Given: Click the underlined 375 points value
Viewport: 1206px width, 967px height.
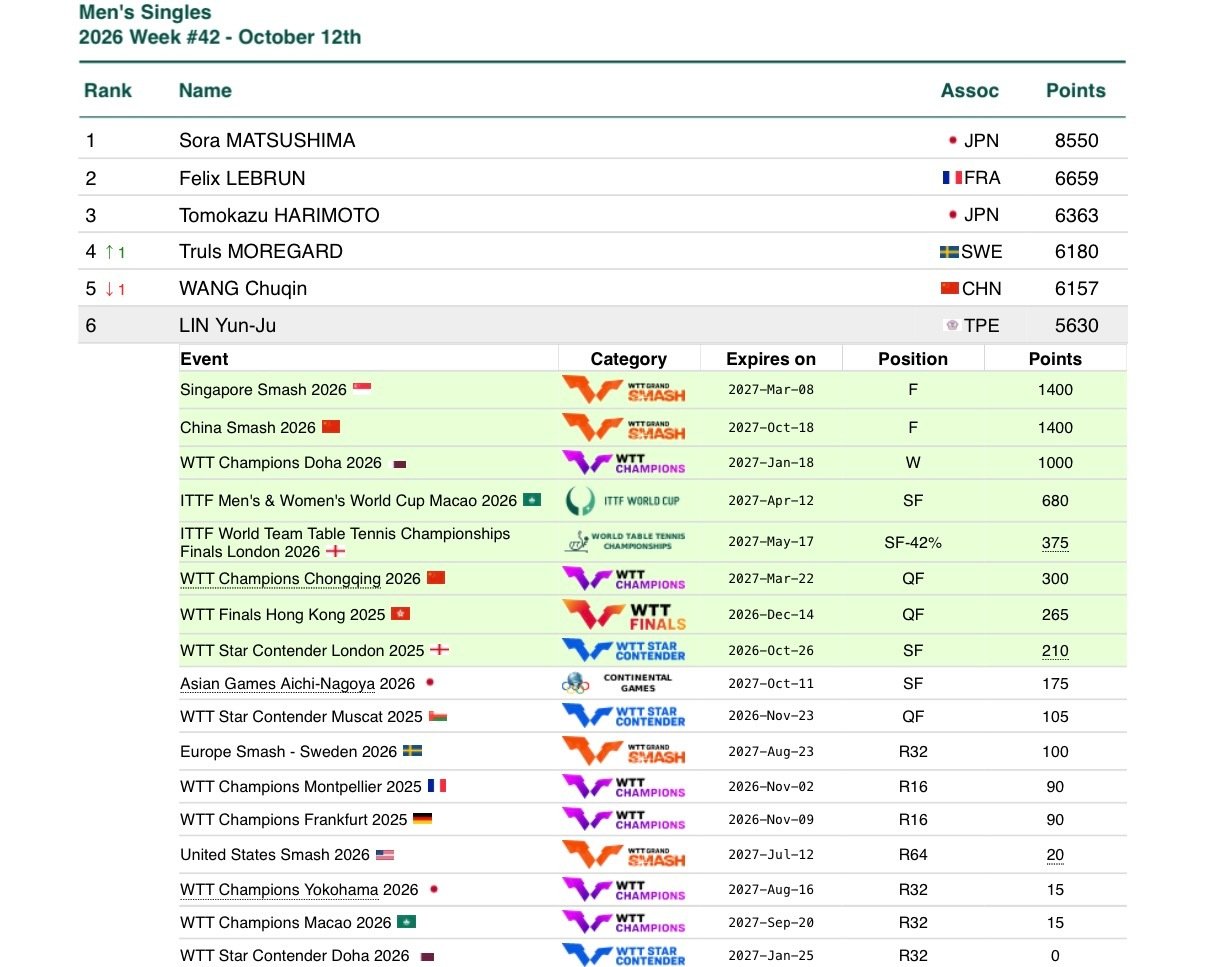Looking at the screenshot, I should pyautogui.click(x=1055, y=543).
